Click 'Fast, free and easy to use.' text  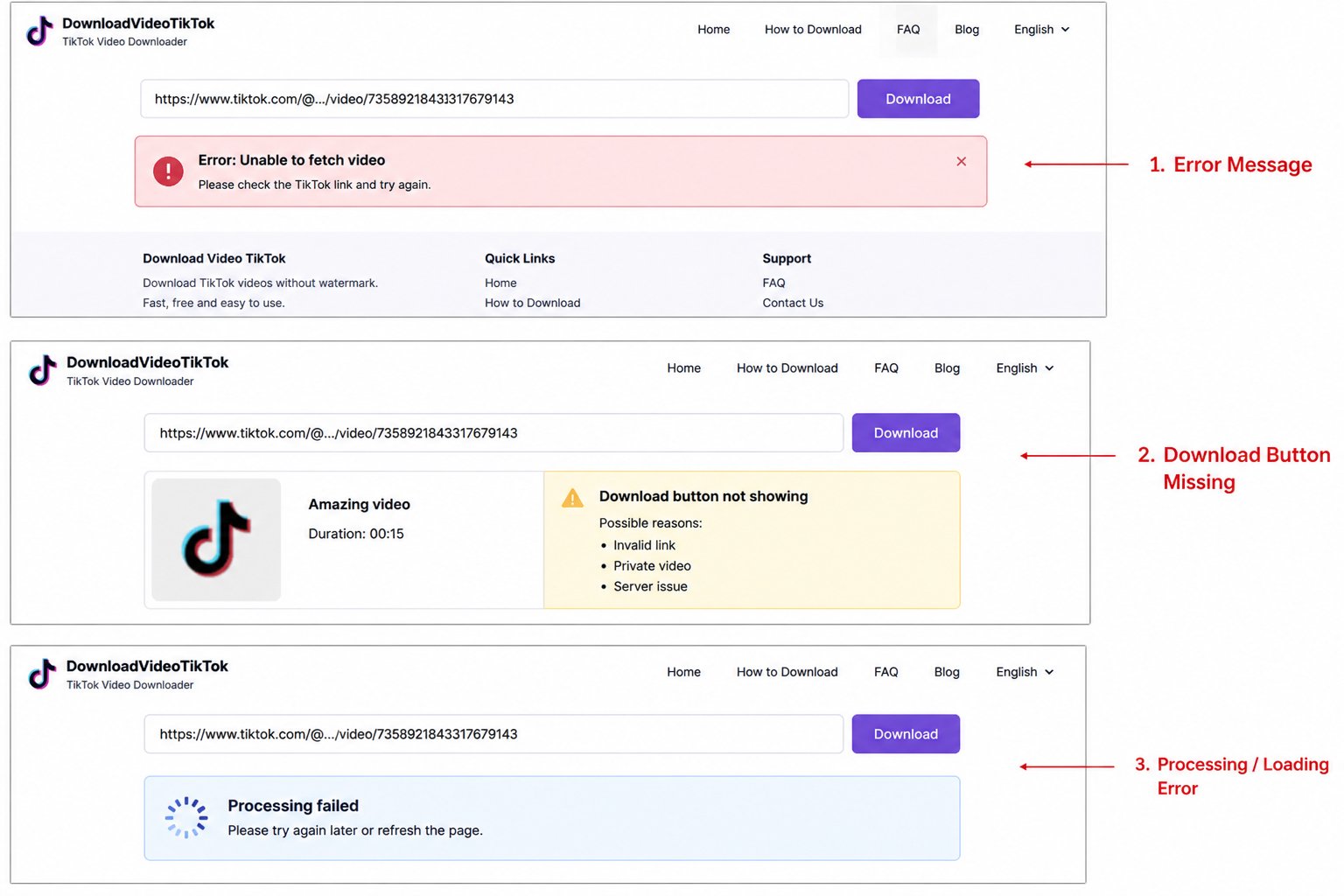pyautogui.click(x=213, y=304)
